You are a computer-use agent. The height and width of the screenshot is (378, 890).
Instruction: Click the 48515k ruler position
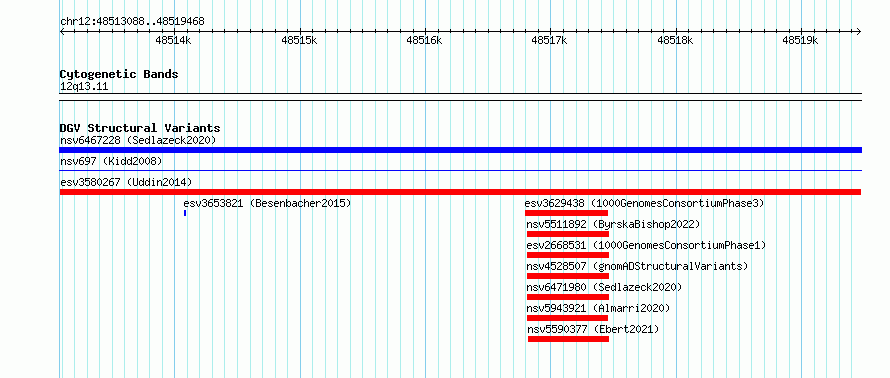(x=299, y=41)
